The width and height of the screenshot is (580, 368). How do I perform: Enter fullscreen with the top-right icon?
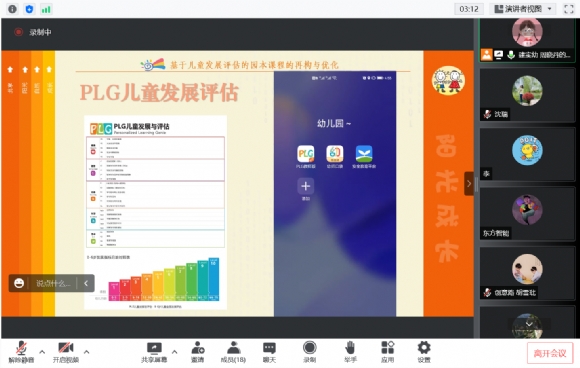[x=569, y=9]
